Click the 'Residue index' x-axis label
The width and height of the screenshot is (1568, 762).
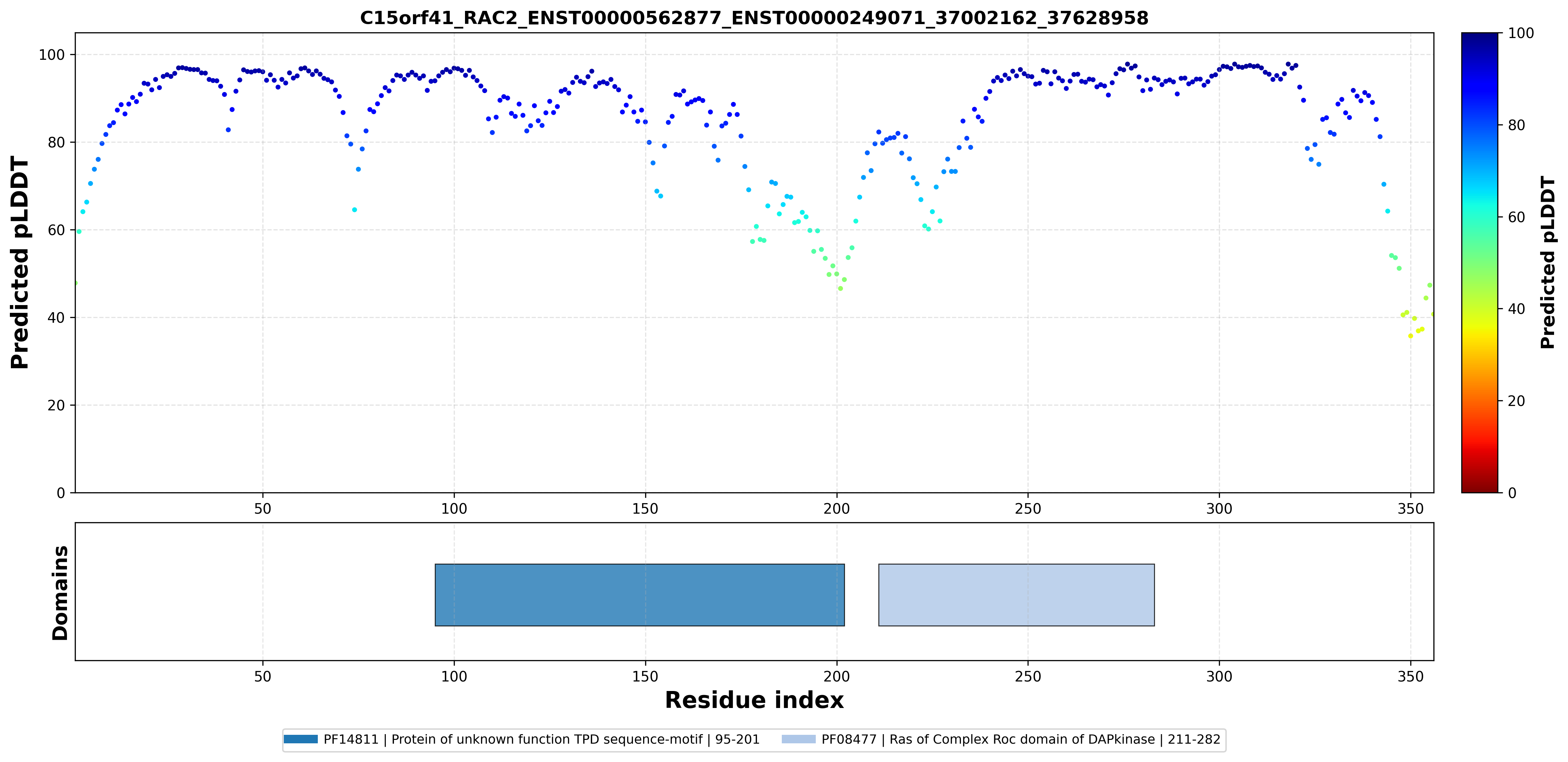[754, 700]
